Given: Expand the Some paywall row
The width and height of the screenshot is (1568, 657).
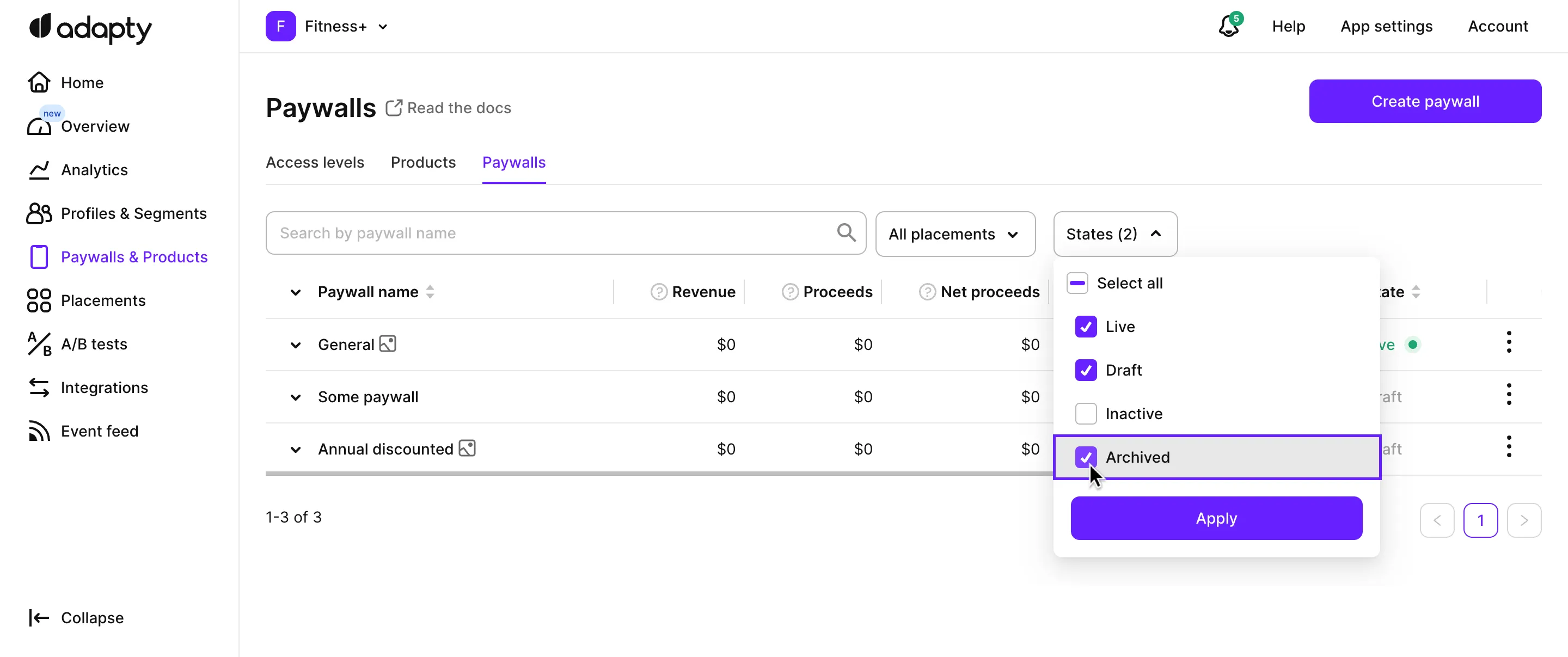Looking at the screenshot, I should (295, 397).
